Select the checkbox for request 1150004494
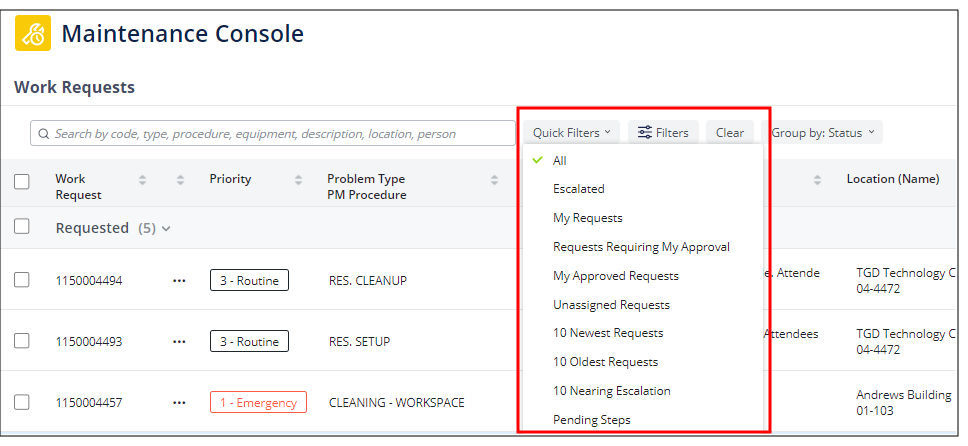968x446 pixels. [22, 280]
